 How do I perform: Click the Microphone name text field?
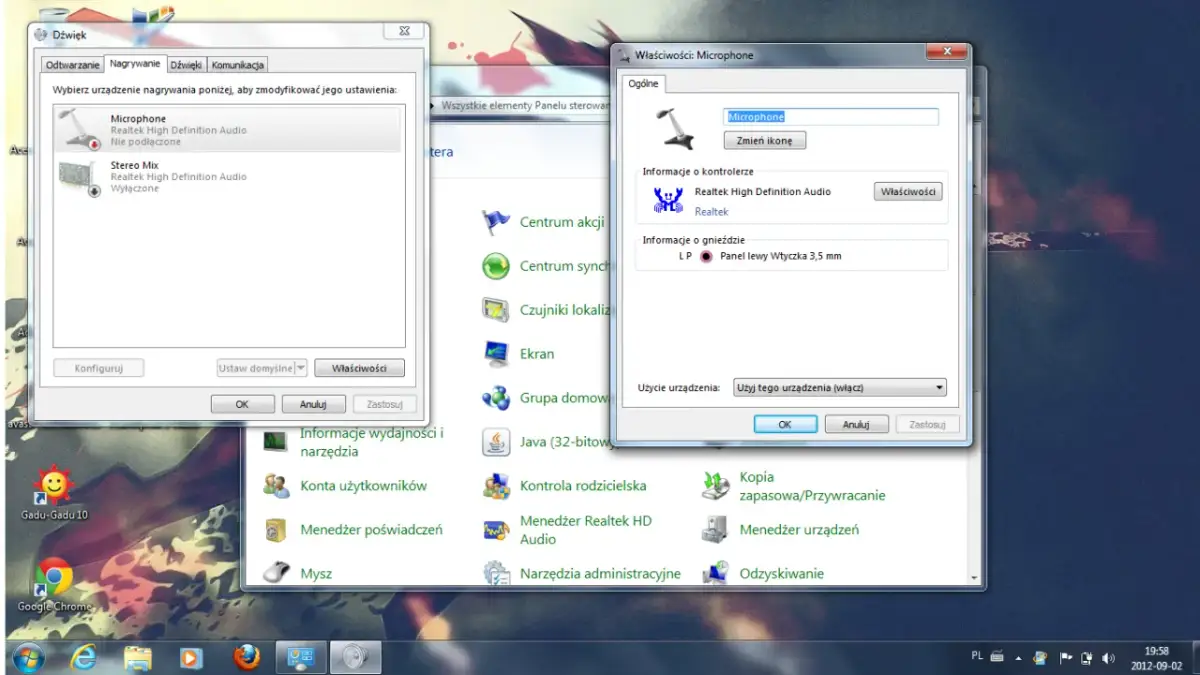tap(830, 117)
